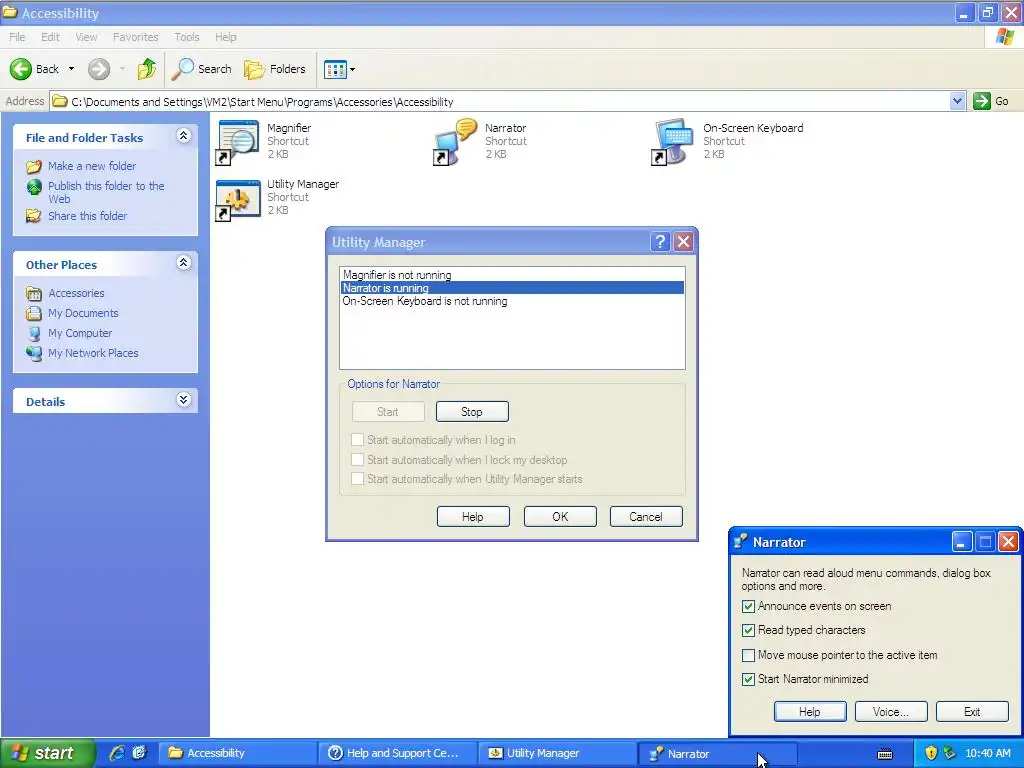Screen dimensions: 1024x768
Task: Open the Search toolbar button
Action: point(202,69)
